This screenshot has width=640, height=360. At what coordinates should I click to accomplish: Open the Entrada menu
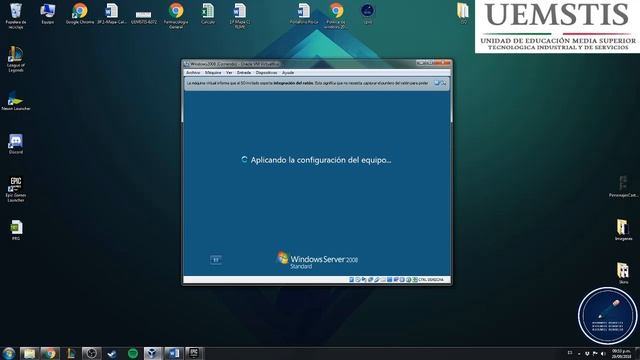[x=244, y=73]
